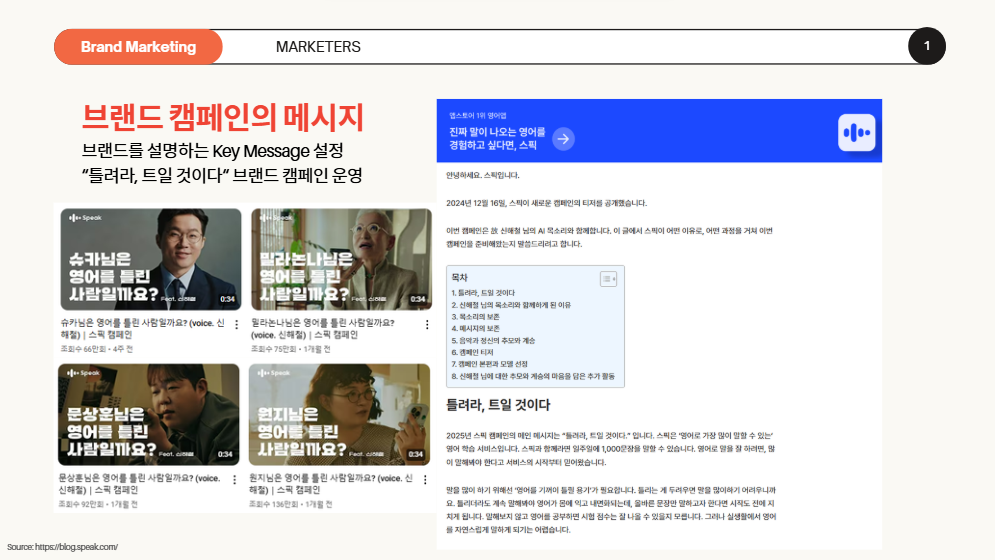This screenshot has height=560, width=995.
Task: Click the '"틀려라, 트일 것이다" 브랜드 캠페인 운영' line
Action: pyautogui.click(x=222, y=175)
